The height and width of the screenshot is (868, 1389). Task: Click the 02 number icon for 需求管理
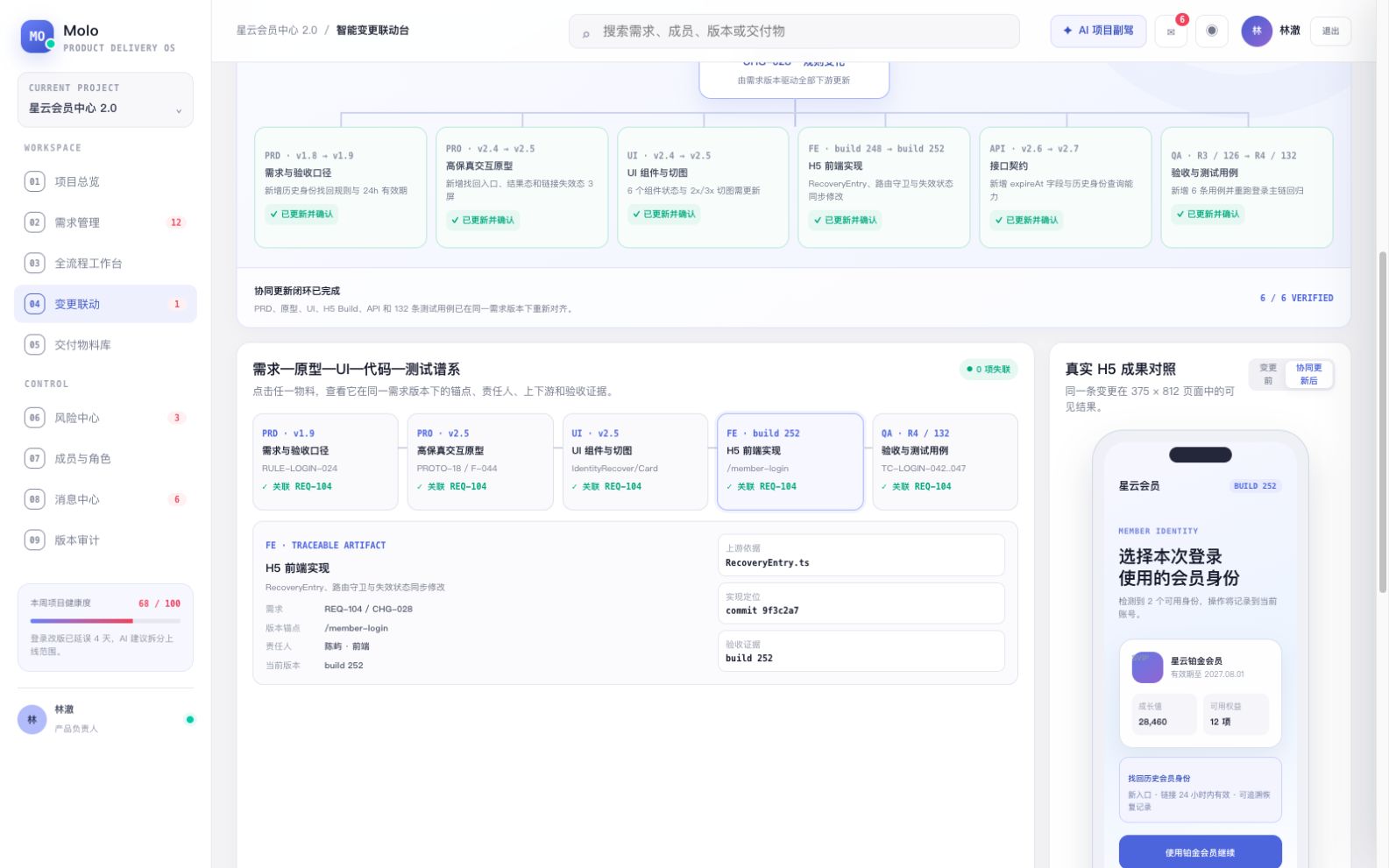[x=35, y=222]
